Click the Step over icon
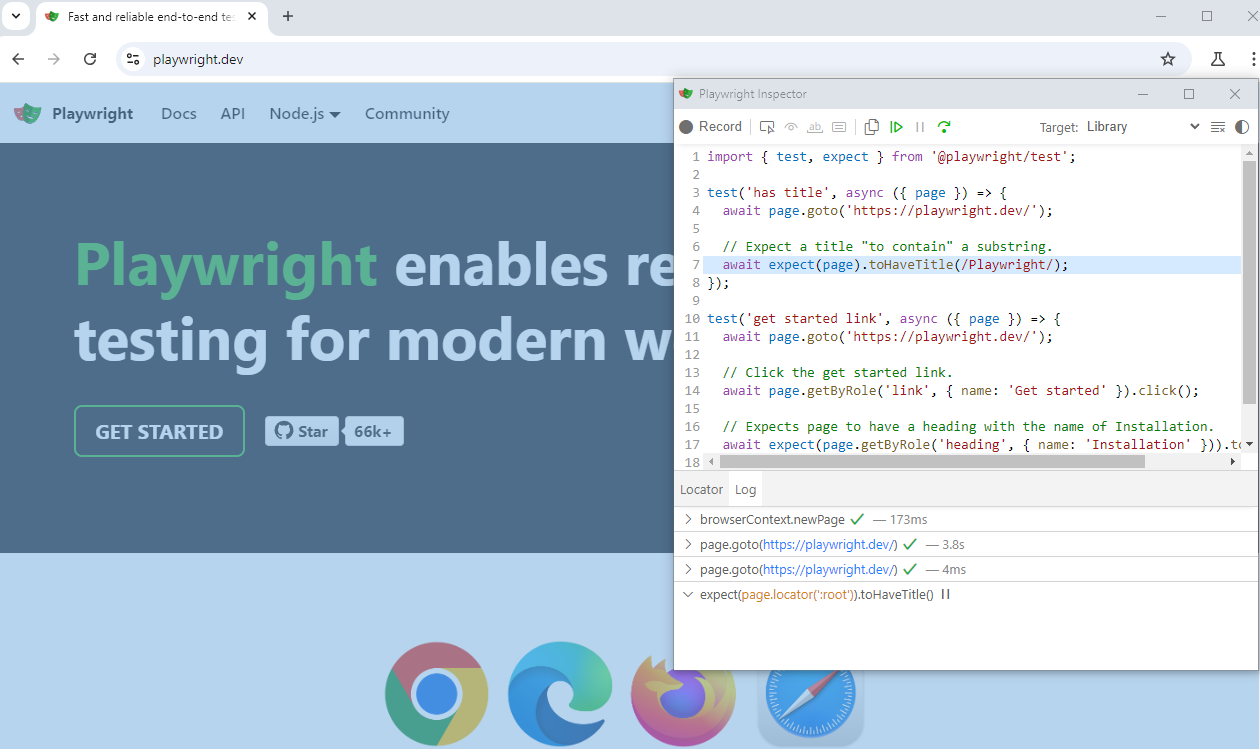Image resolution: width=1260 pixels, height=749 pixels. (x=944, y=127)
